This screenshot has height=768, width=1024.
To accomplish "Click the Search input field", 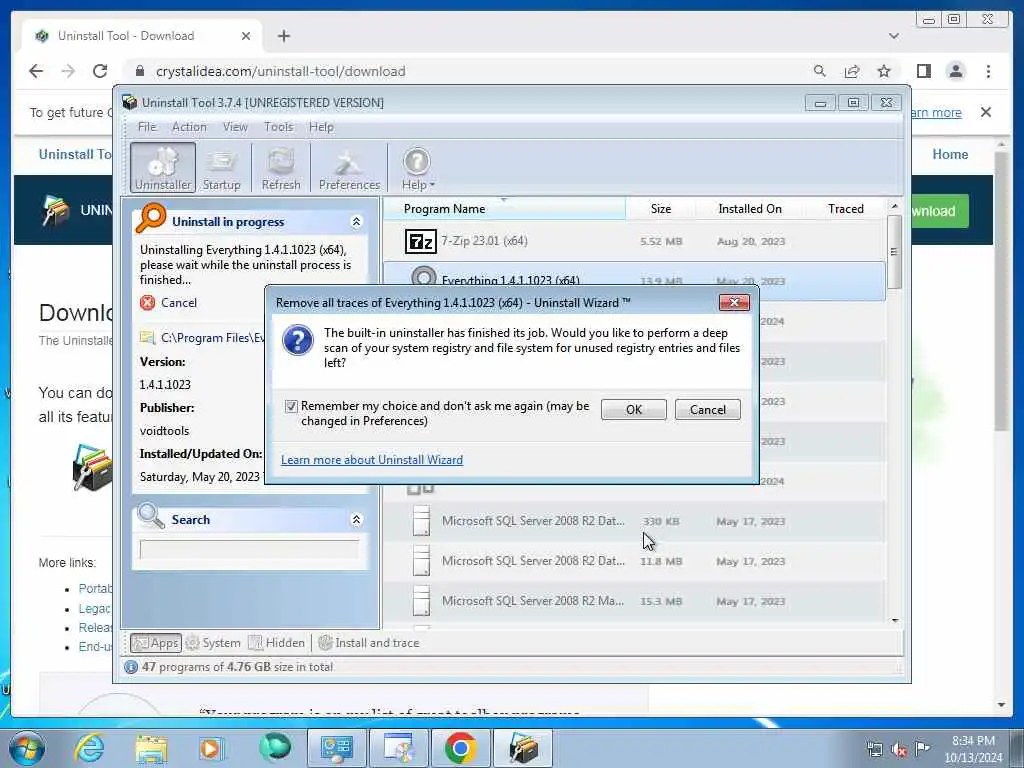I will (249, 549).
